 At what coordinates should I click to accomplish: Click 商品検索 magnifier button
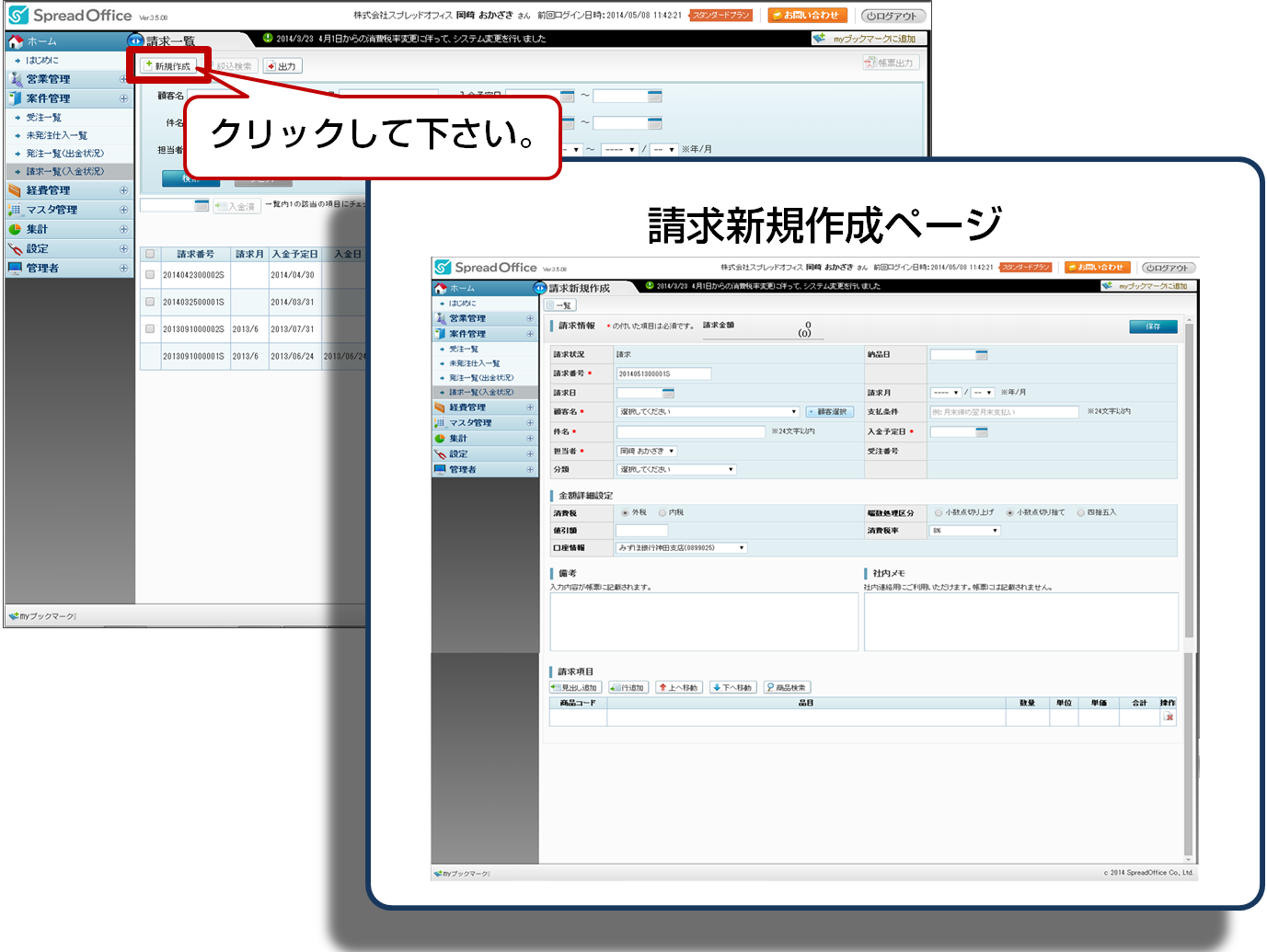click(x=787, y=688)
